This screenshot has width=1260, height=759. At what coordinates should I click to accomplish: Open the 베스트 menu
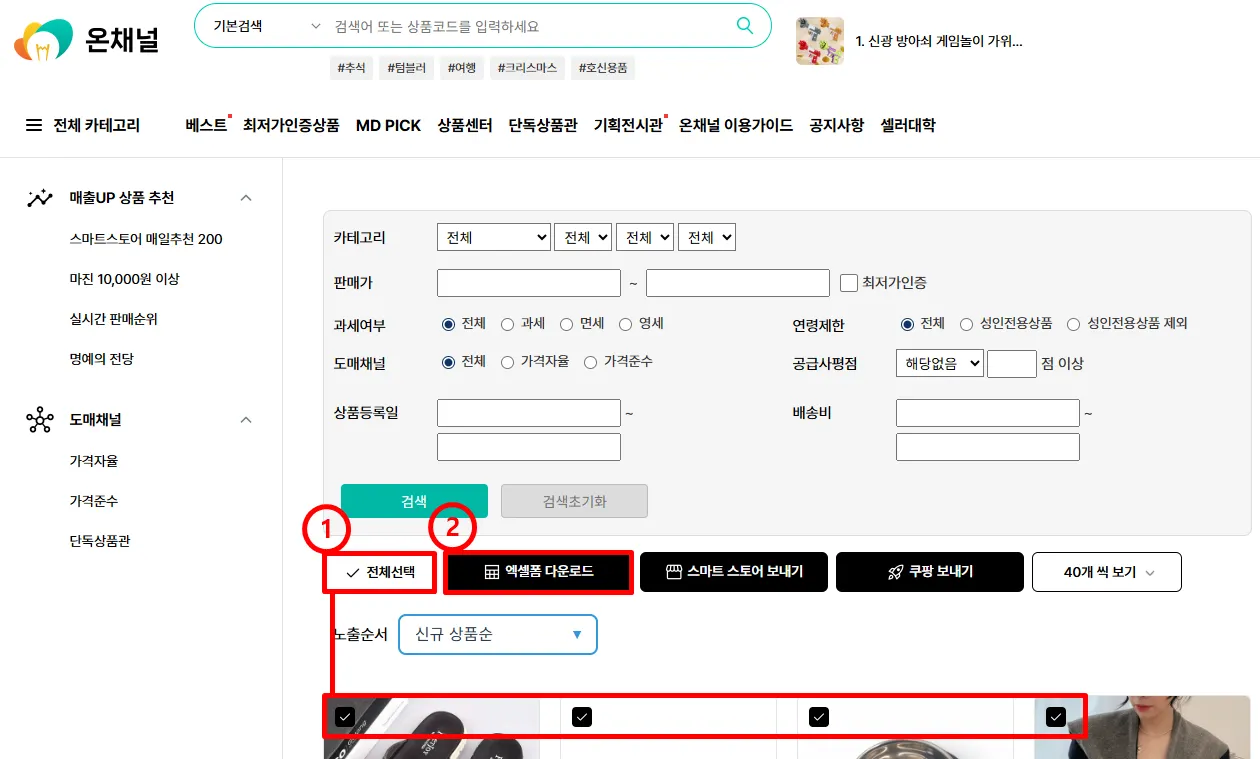click(x=206, y=125)
